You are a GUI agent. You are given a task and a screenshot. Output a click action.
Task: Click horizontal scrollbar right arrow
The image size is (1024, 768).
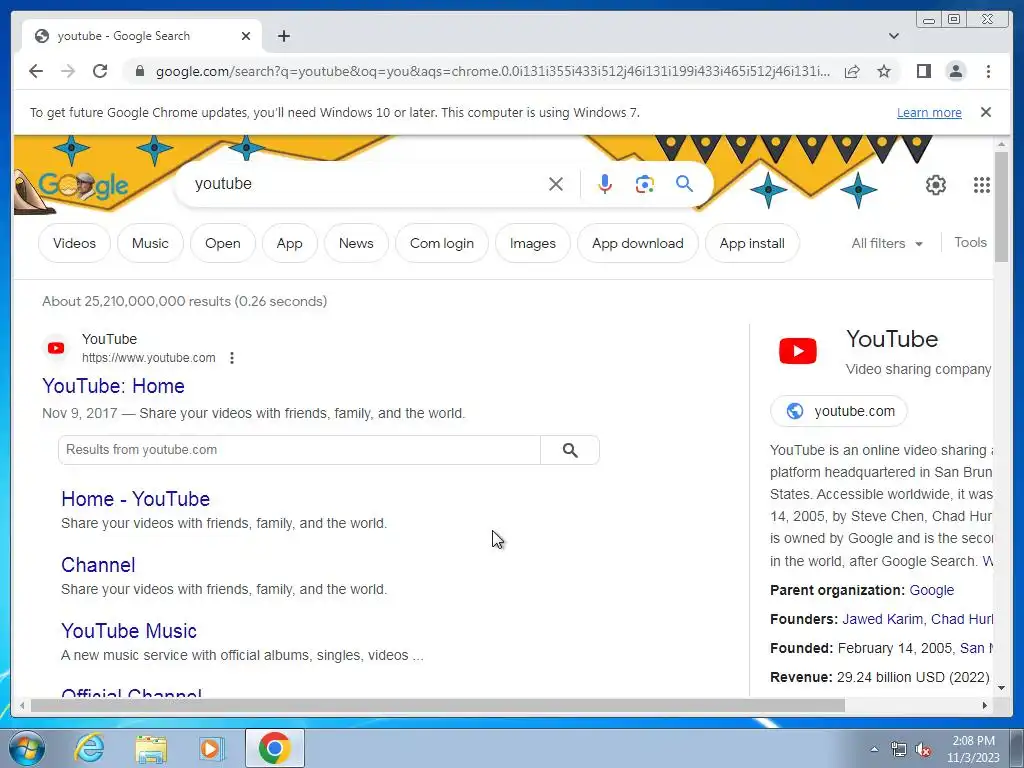click(985, 705)
